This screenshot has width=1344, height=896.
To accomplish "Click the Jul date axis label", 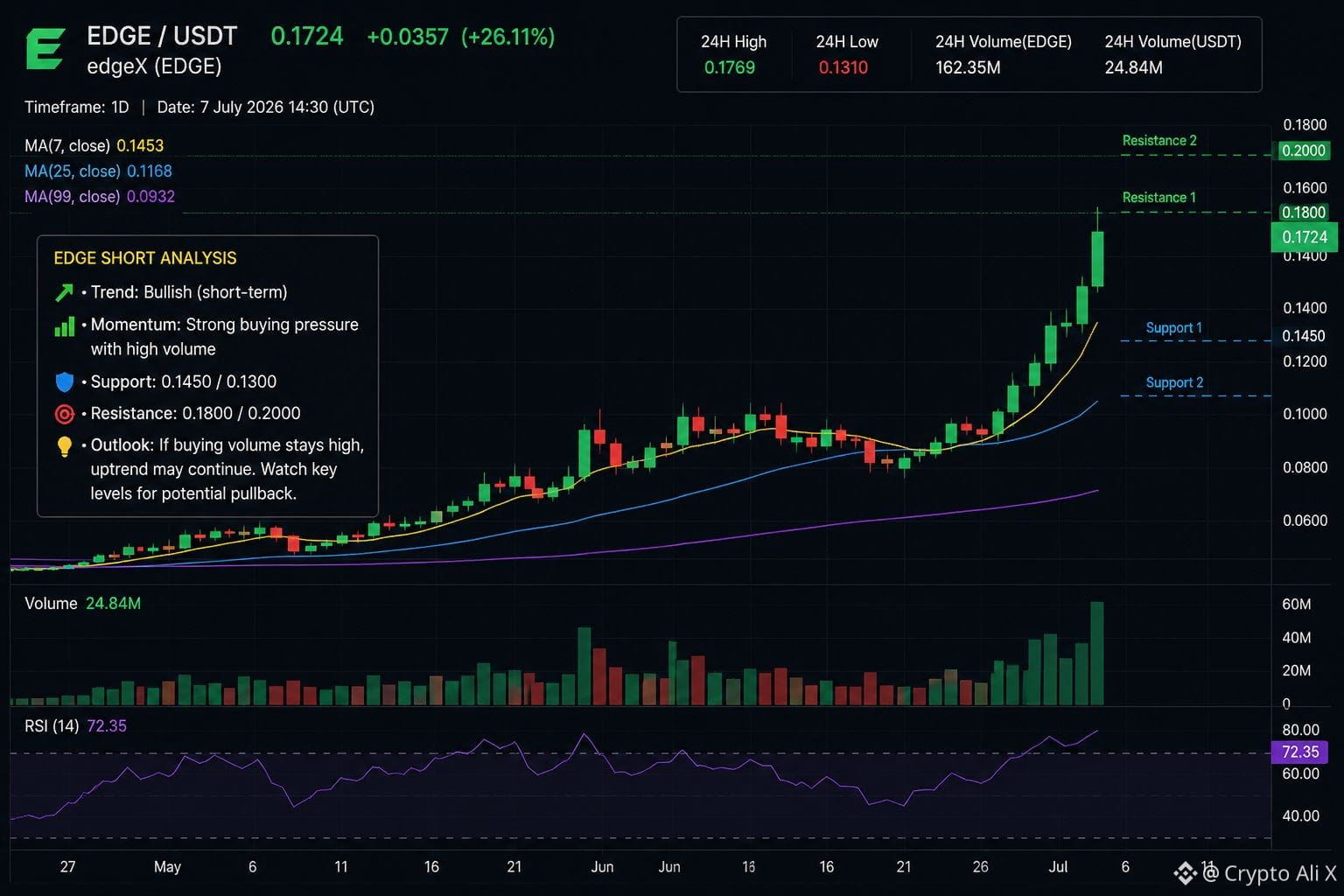I will [1058, 867].
